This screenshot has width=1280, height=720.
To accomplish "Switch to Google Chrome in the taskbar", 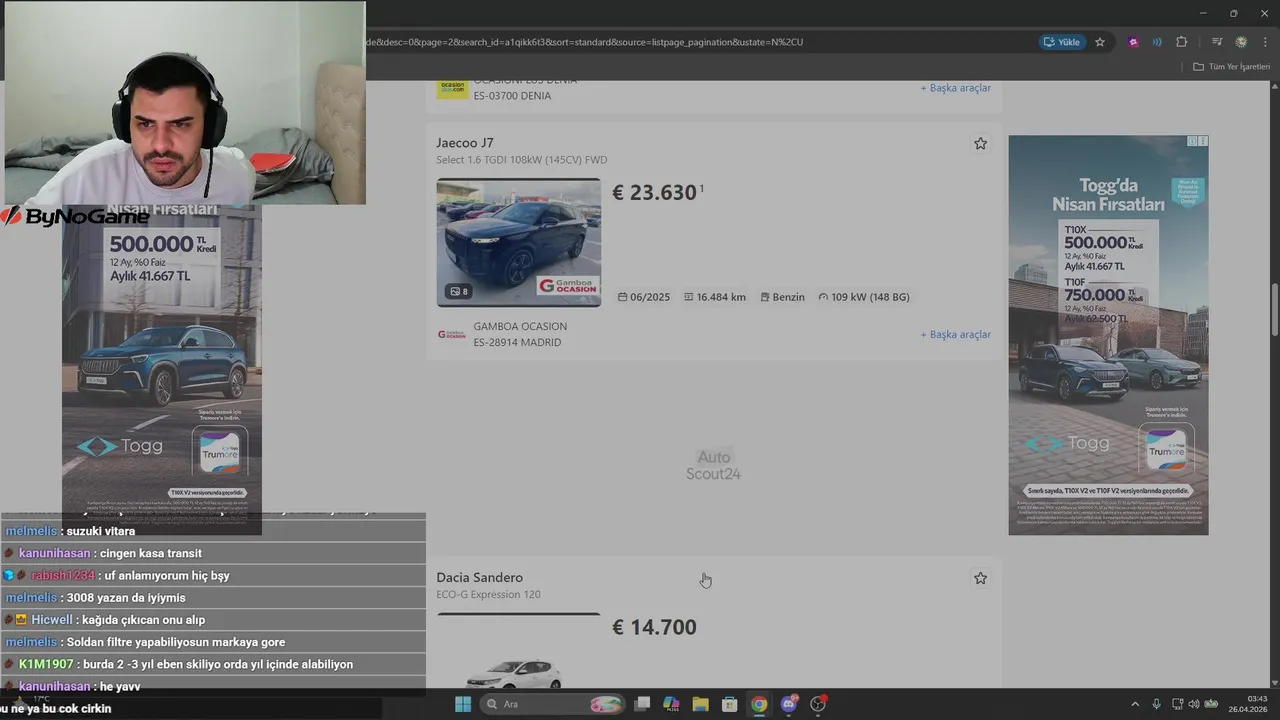I will 759,704.
